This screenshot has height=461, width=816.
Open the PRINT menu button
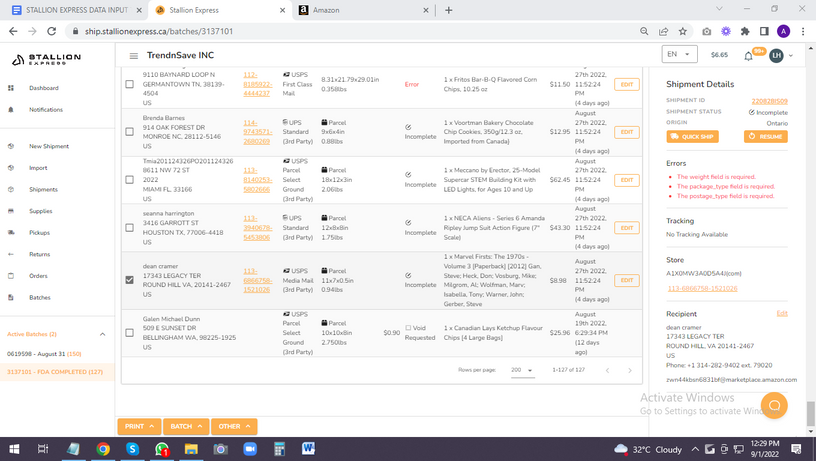click(138, 426)
